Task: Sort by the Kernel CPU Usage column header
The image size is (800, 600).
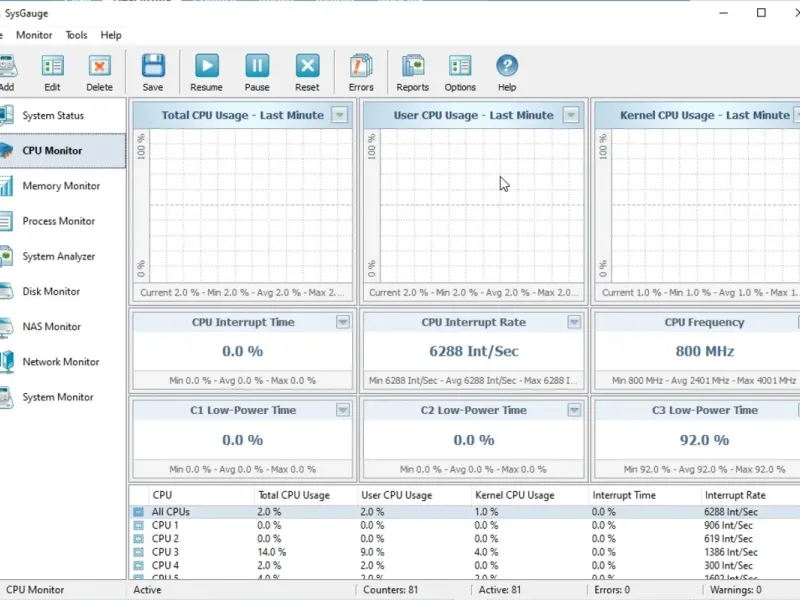Action: (x=530, y=495)
